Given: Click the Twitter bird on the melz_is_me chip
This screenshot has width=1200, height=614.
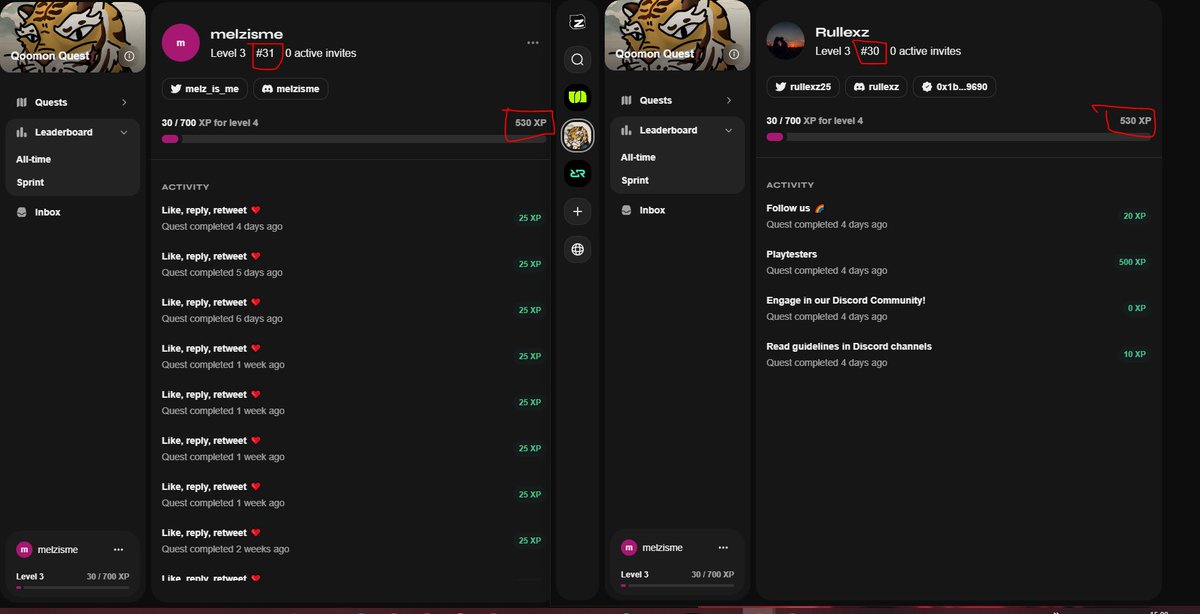Looking at the screenshot, I should coord(175,89).
